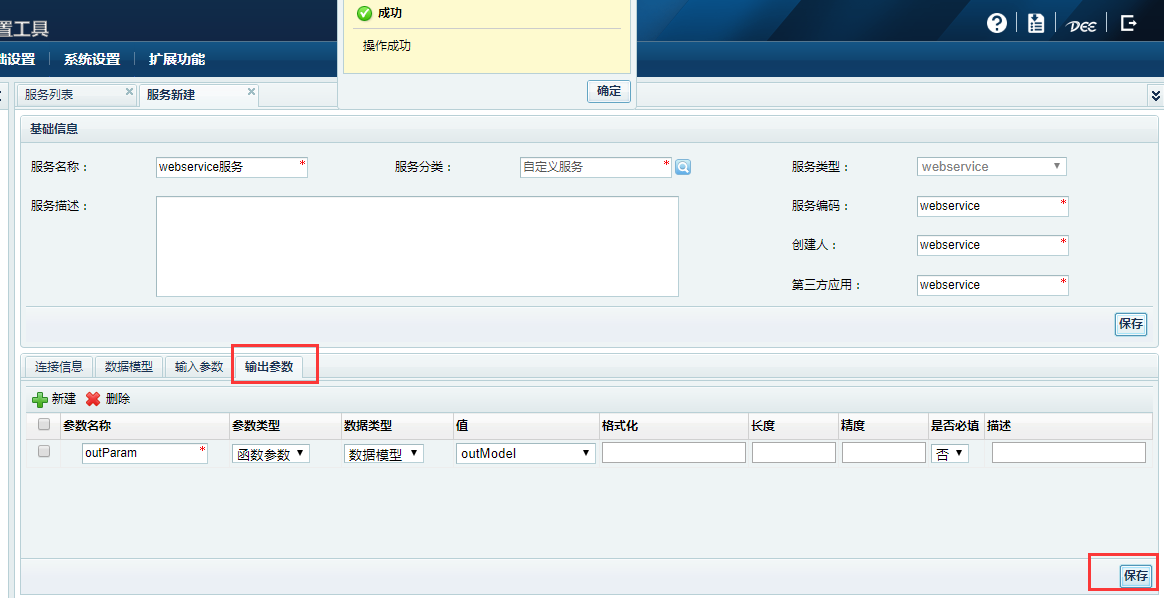Click the DEE logo icon

1081,24
